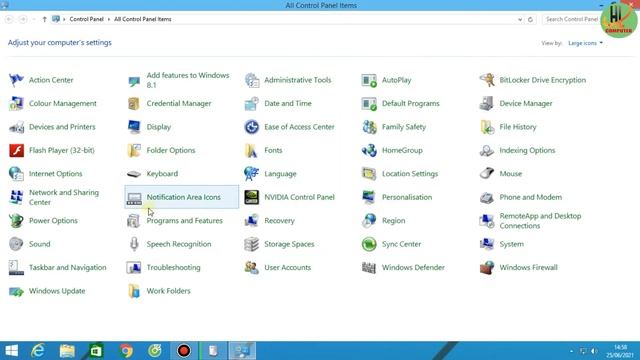640x360 pixels.
Task: Select All Control Panel Items breadcrumb
Action: (x=142, y=19)
